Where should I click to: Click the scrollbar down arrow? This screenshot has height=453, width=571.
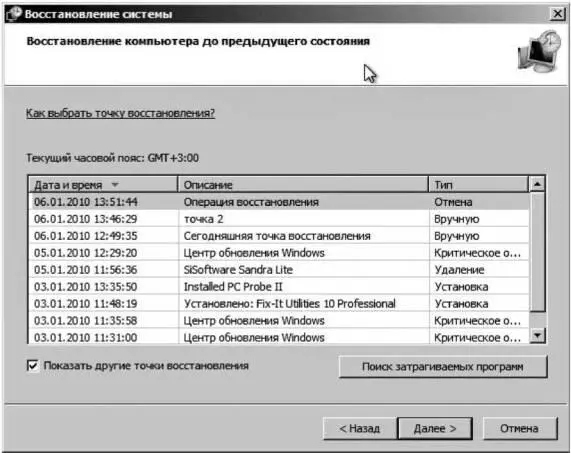tap(537, 335)
